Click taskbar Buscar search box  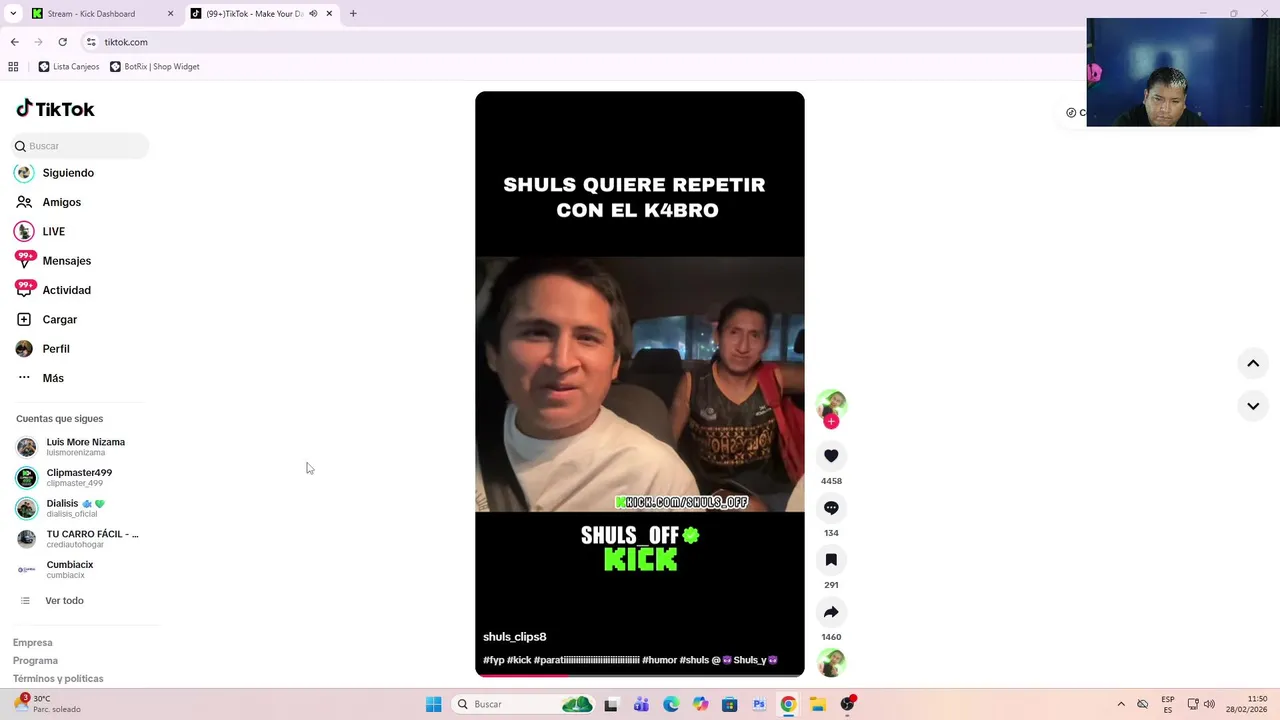pos(525,705)
